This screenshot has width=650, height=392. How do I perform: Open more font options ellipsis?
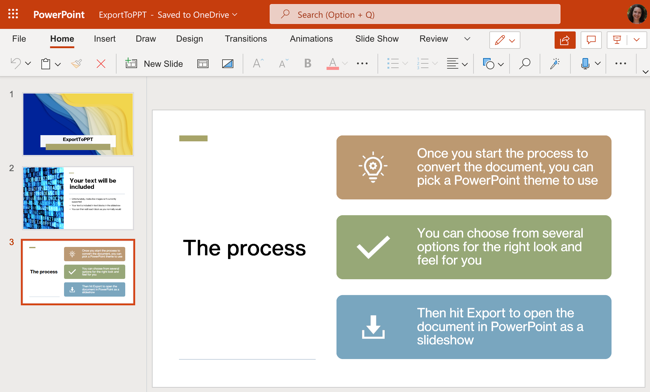362,63
